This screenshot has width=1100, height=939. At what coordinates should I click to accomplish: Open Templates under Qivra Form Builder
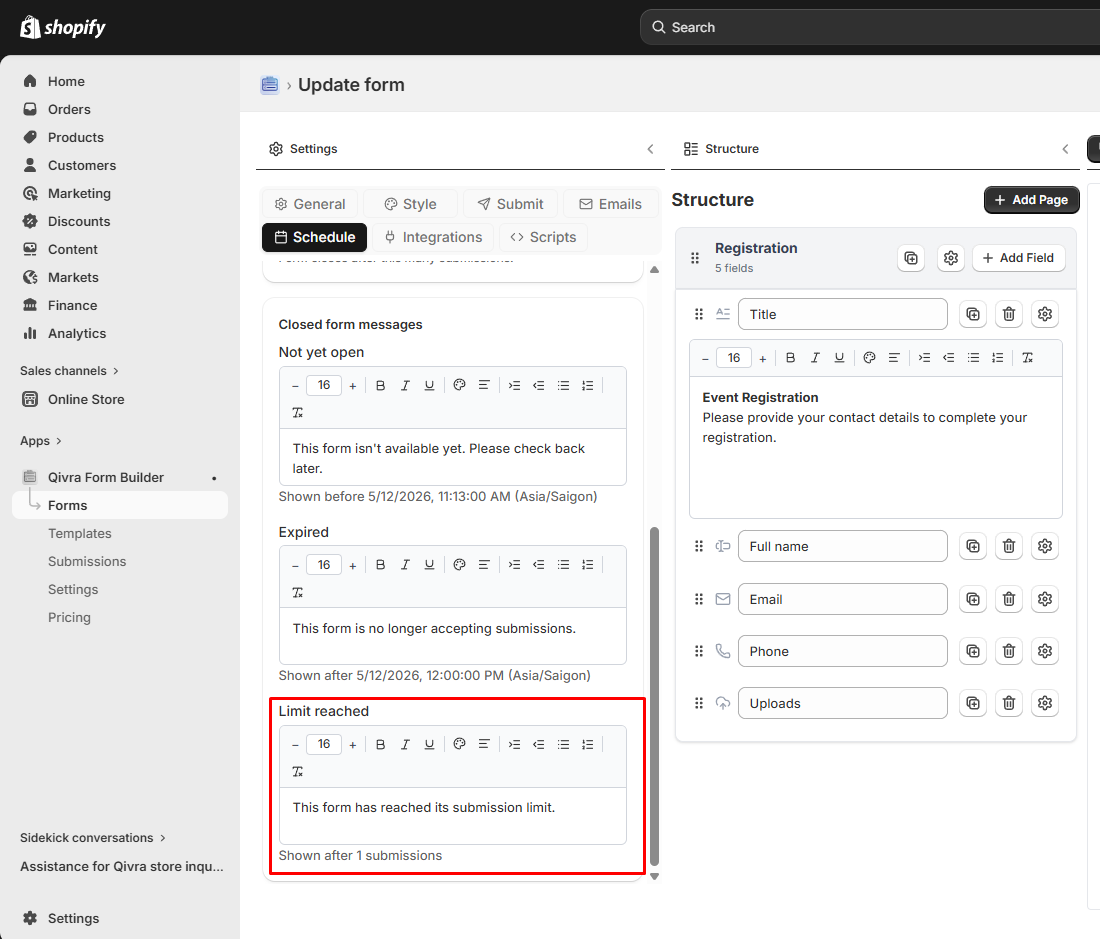pyautogui.click(x=79, y=534)
